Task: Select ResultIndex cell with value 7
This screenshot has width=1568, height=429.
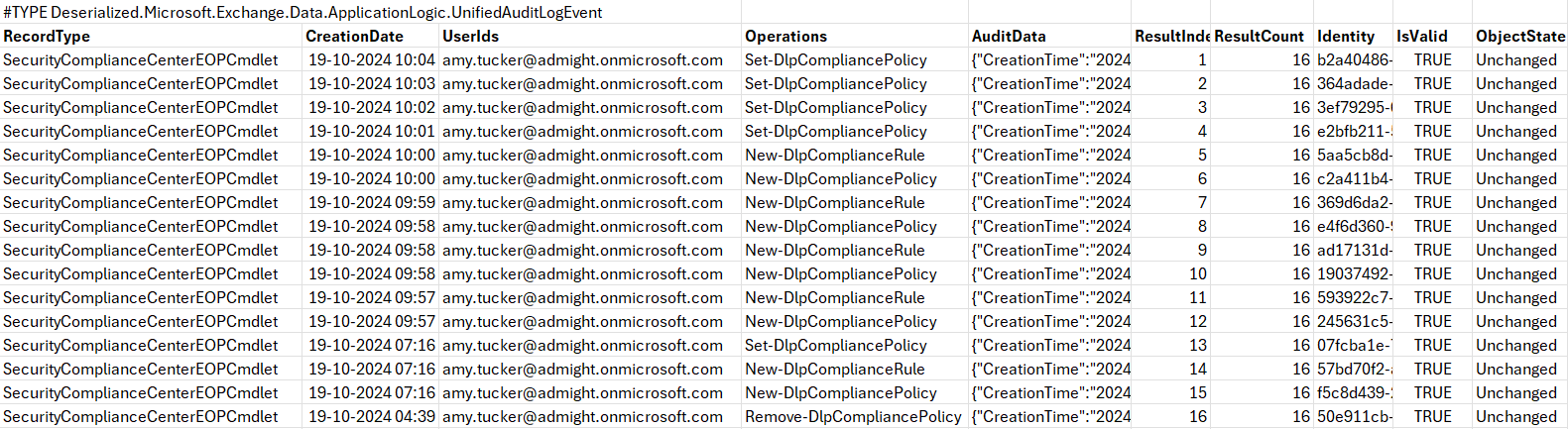Action: [1171, 203]
